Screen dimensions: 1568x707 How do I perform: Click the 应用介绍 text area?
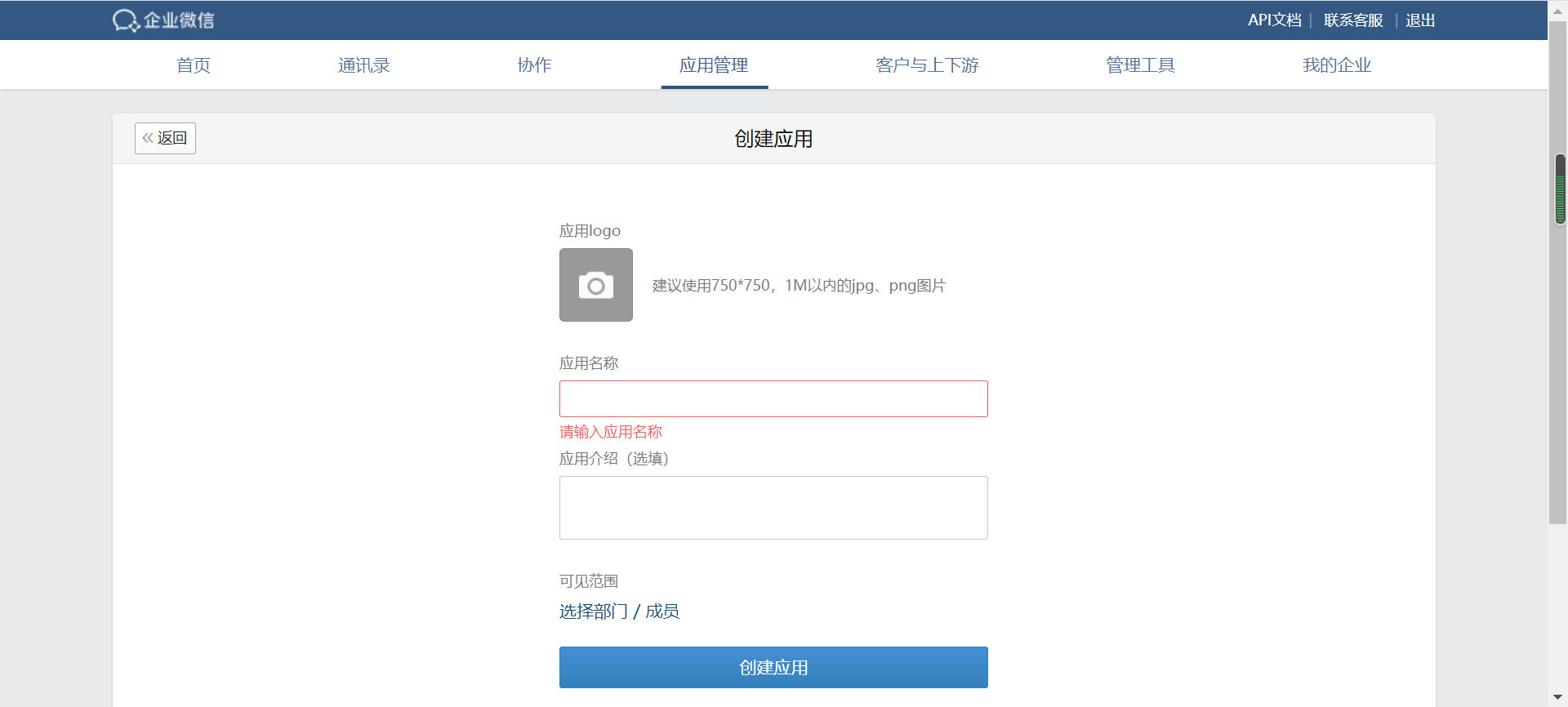point(773,507)
